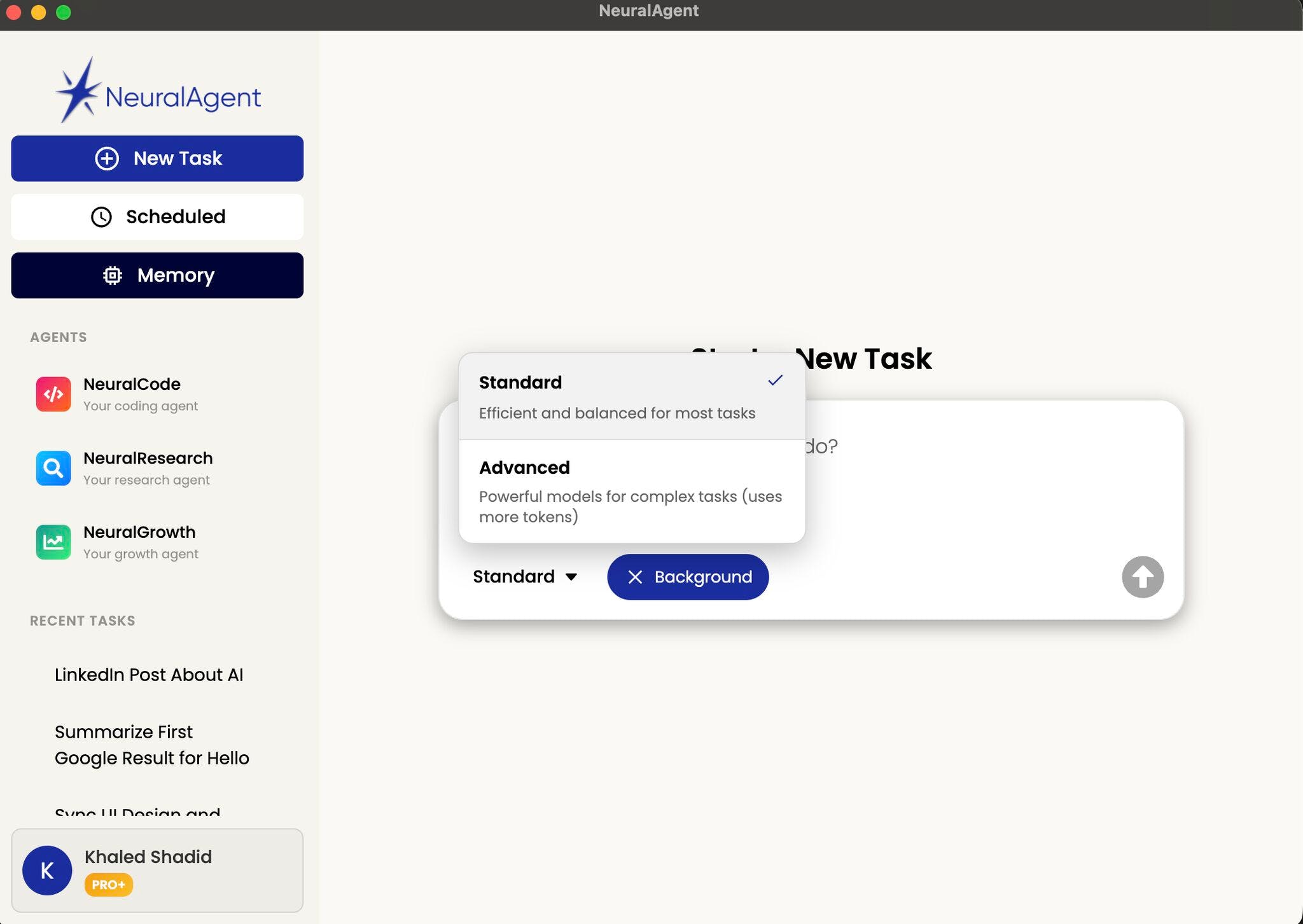Click the blue K user avatar
The height and width of the screenshot is (924, 1303).
47,870
